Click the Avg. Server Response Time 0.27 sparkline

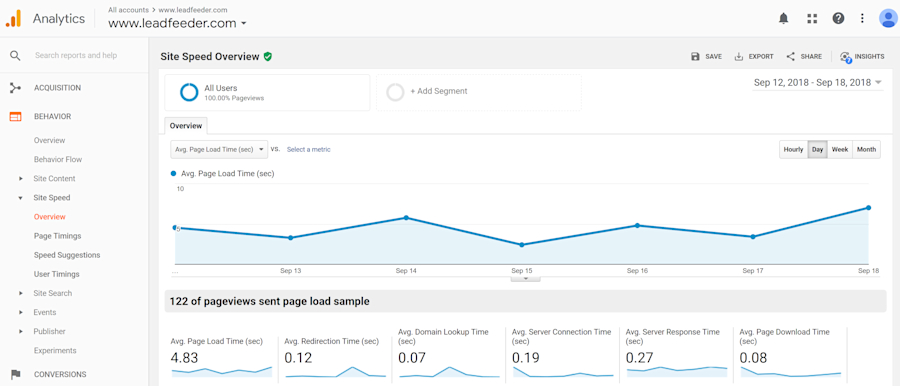pyautogui.click(x=677, y=372)
